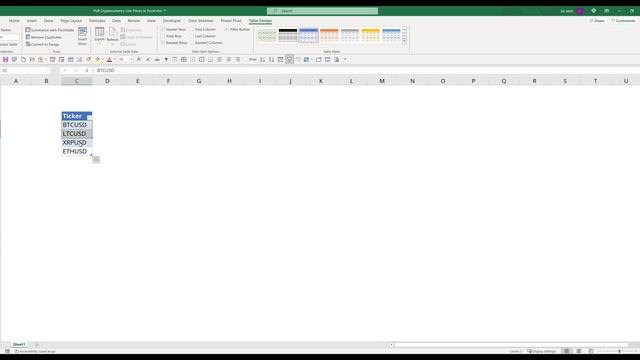Click the new blank document icon
Image resolution: width=640 pixels, height=360 pixels.
click(x=23, y=60)
